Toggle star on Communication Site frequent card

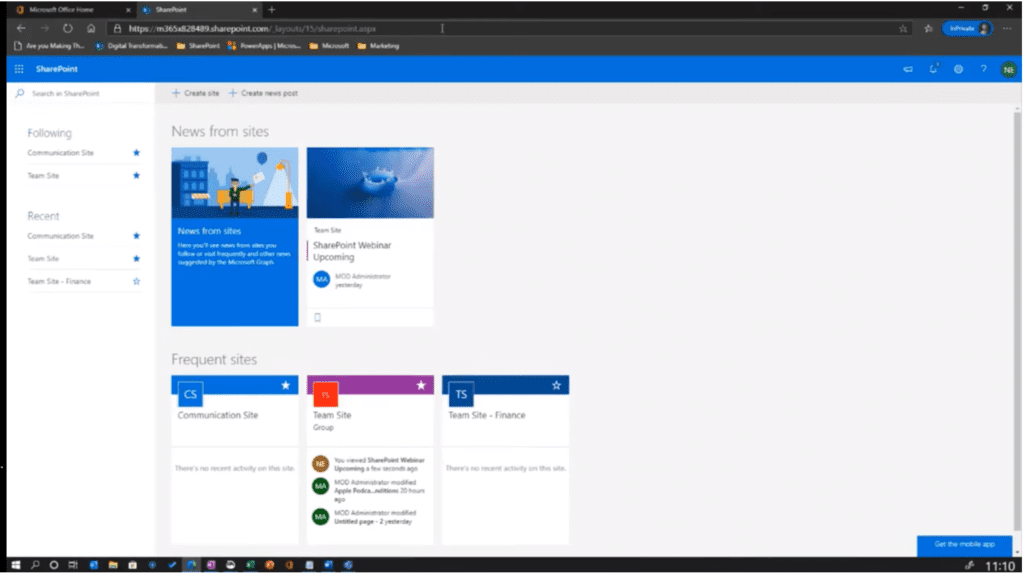point(285,385)
